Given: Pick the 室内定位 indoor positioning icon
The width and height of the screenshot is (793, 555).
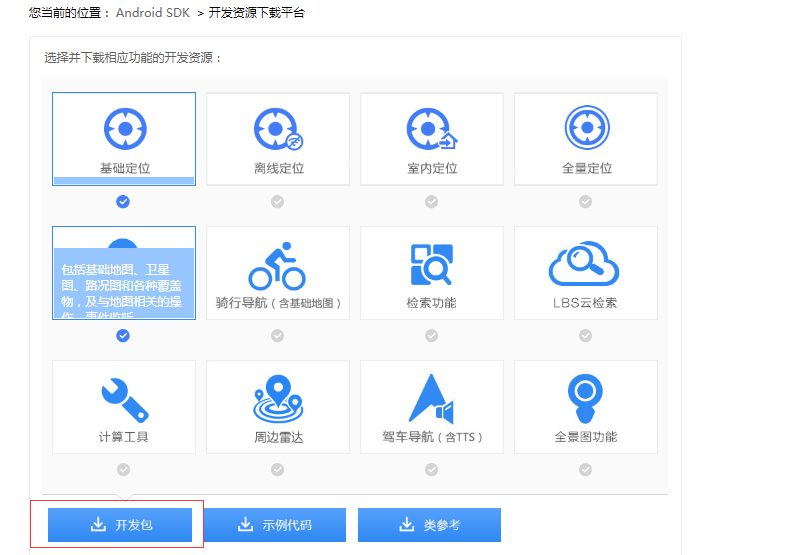Looking at the screenshot, I should [x=432, y=129].
